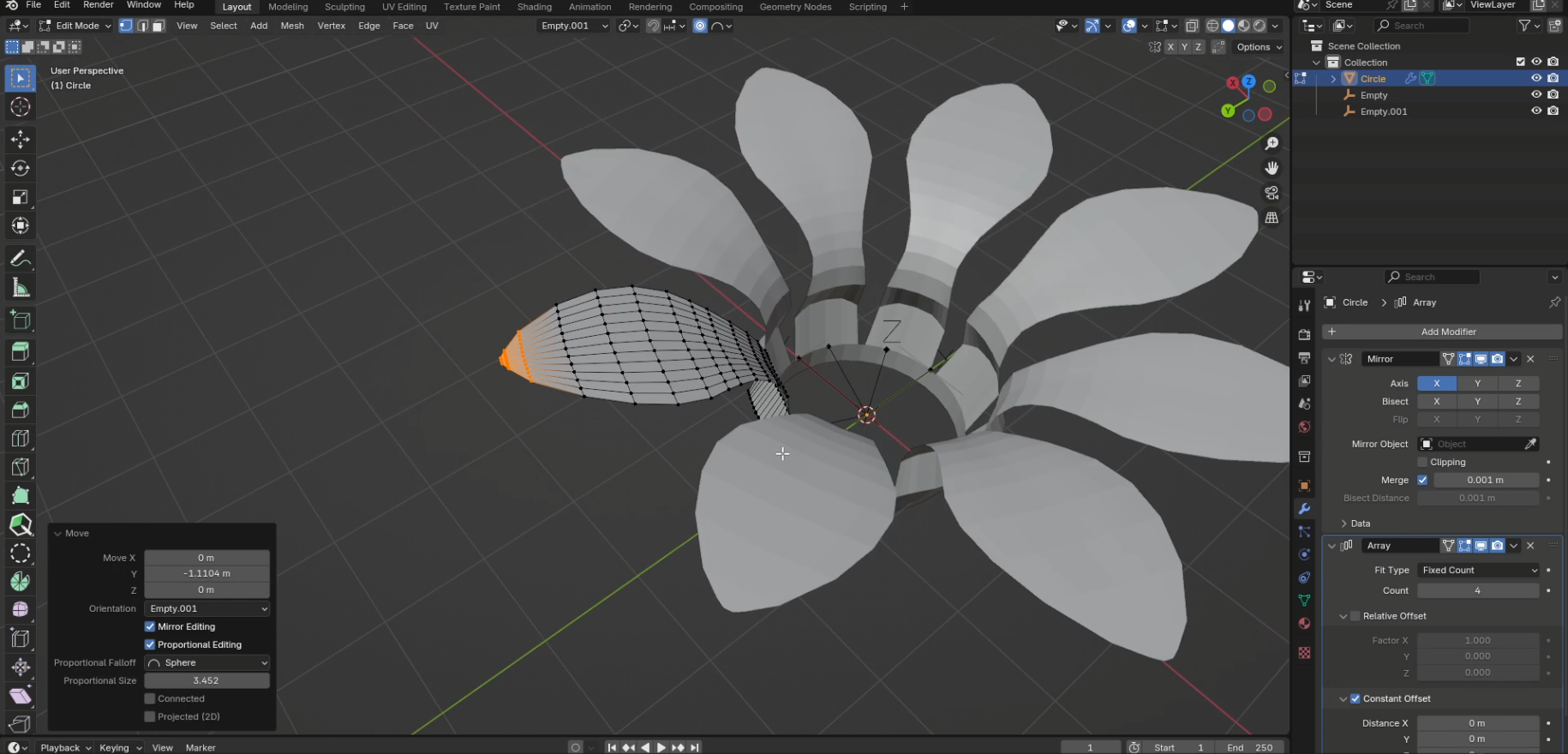Open the Physics properties tab
This screenshot has height=754, width=1568.
click(x=1304, y=554)
